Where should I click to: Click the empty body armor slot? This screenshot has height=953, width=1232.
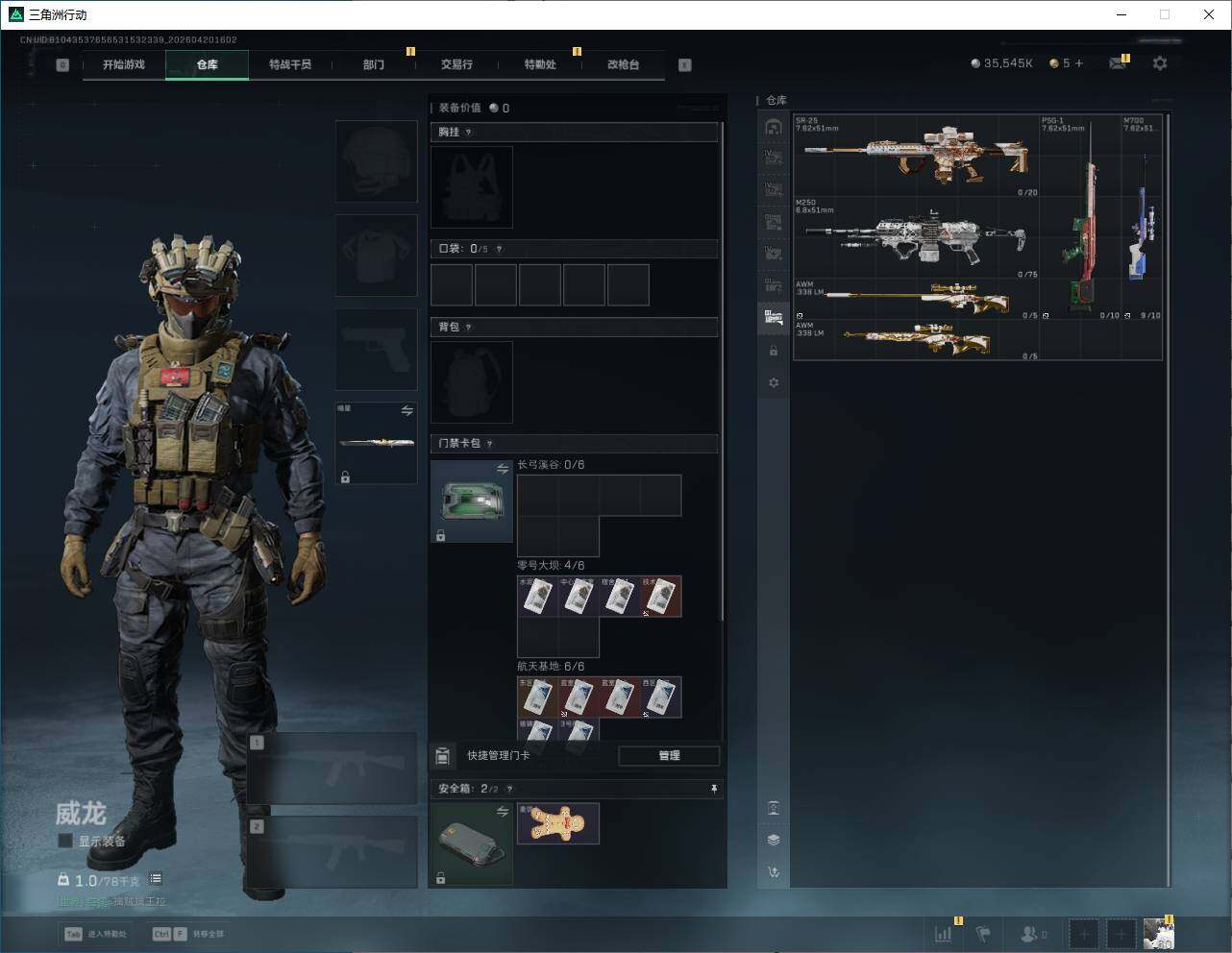pos(376,256)
